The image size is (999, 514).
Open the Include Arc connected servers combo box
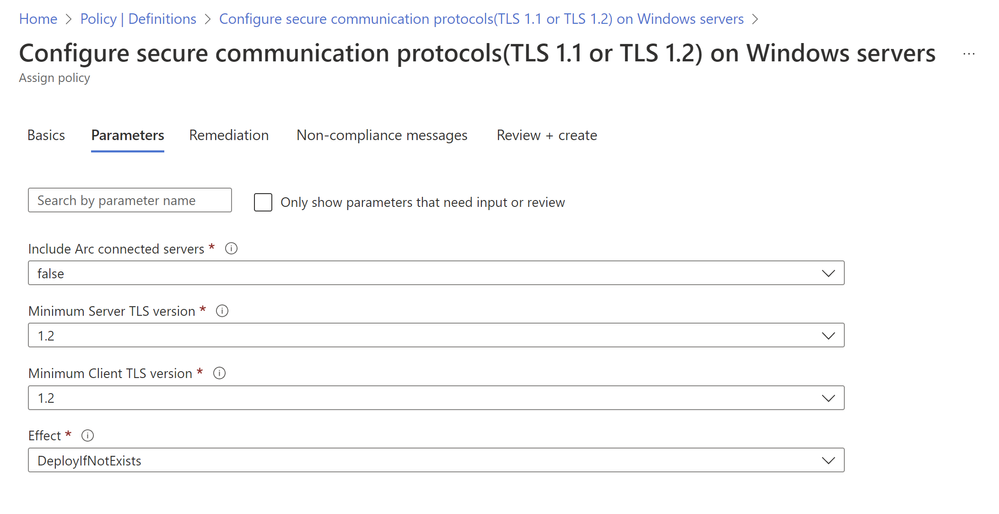pyautogui.click(x=436, y=273)
